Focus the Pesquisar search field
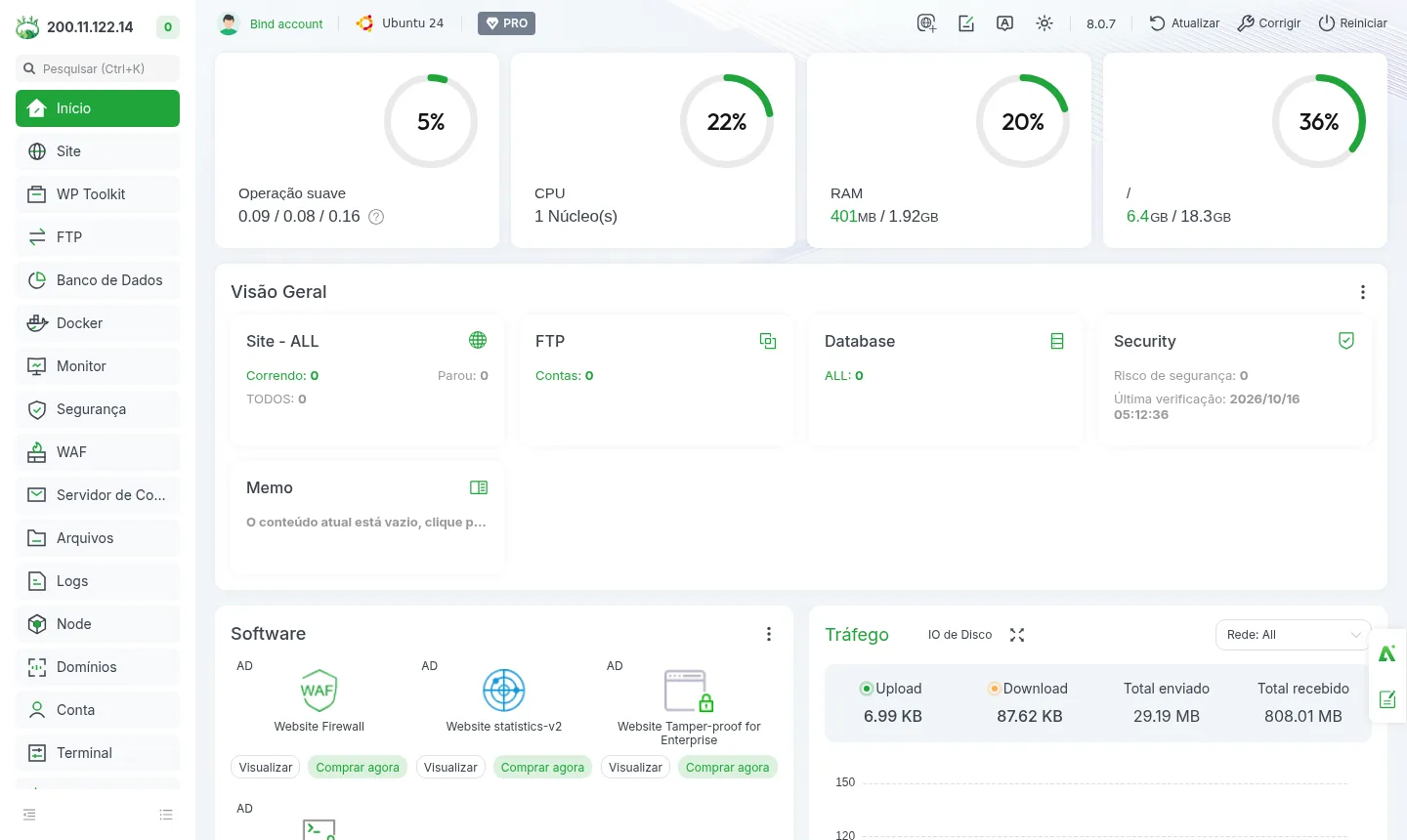This screenshot has width=1407, height=840. 98,68
